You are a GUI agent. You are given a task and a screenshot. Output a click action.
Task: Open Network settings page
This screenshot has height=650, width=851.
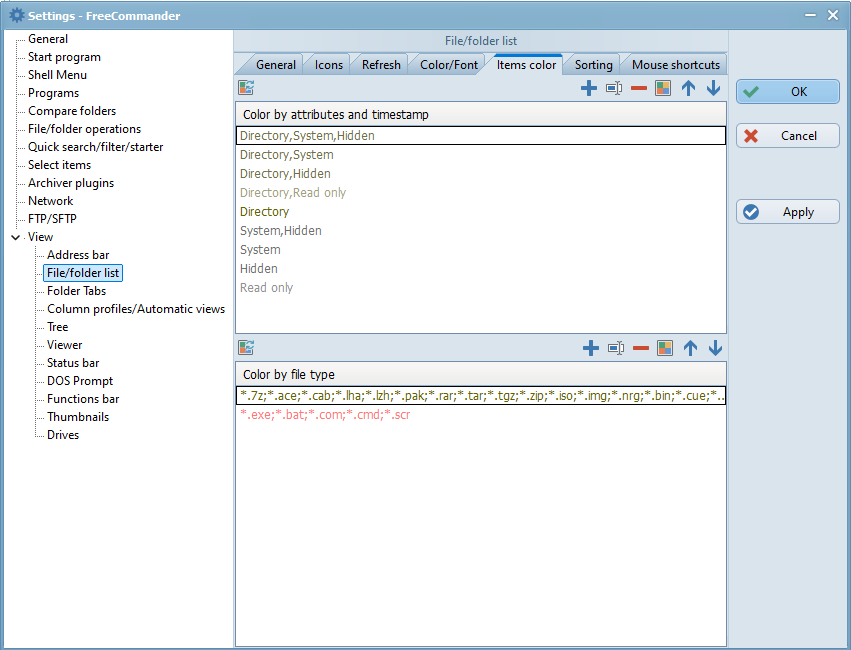(50, 201)
